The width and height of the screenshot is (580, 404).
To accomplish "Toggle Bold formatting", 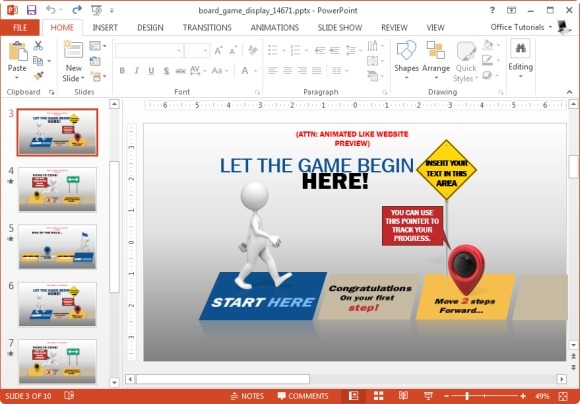I will click(122, 71).
